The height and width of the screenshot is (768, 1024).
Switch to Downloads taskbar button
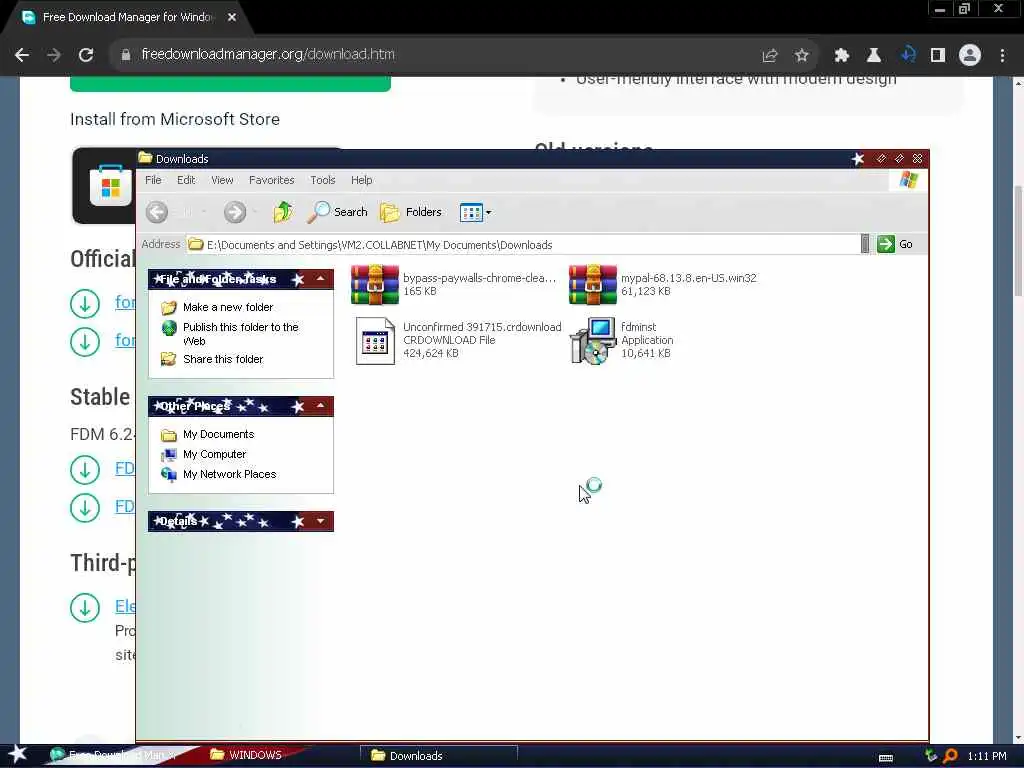(x=438, y=756)
